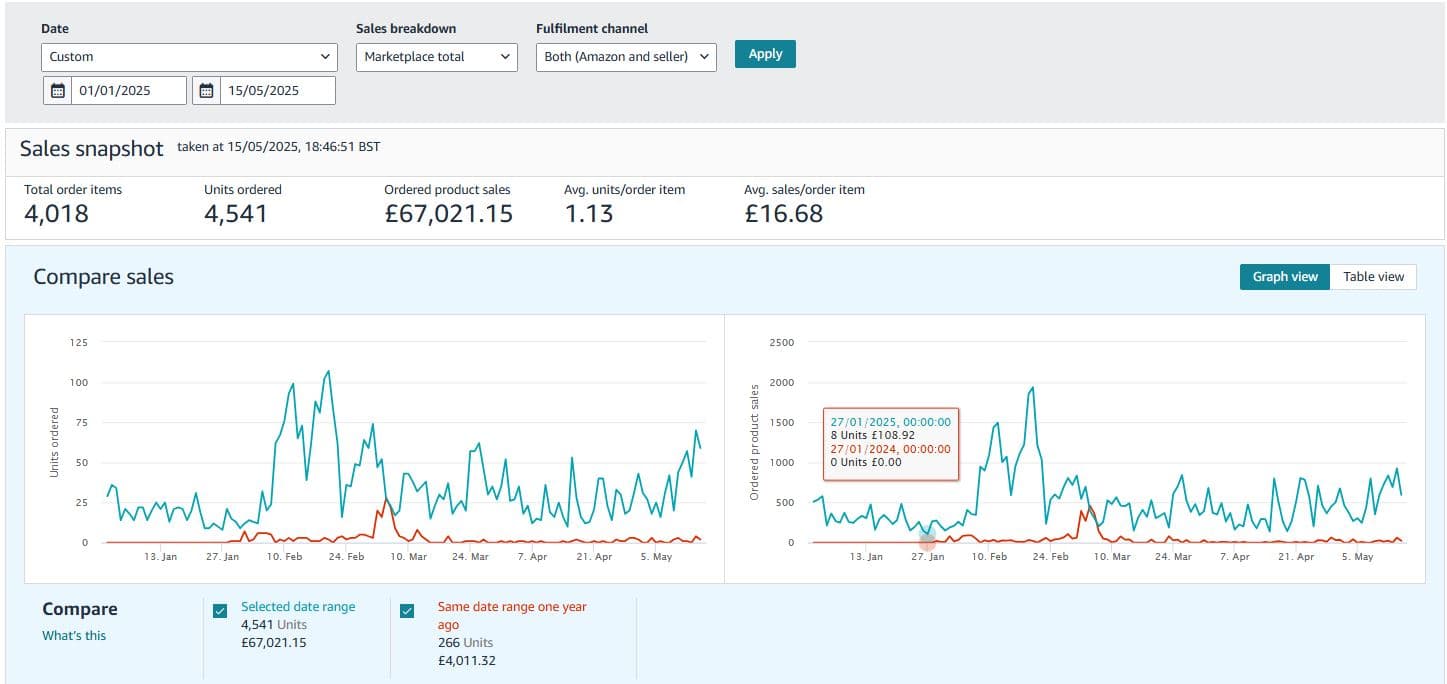Click the Ordered product sales value £67,021.15

448,213
